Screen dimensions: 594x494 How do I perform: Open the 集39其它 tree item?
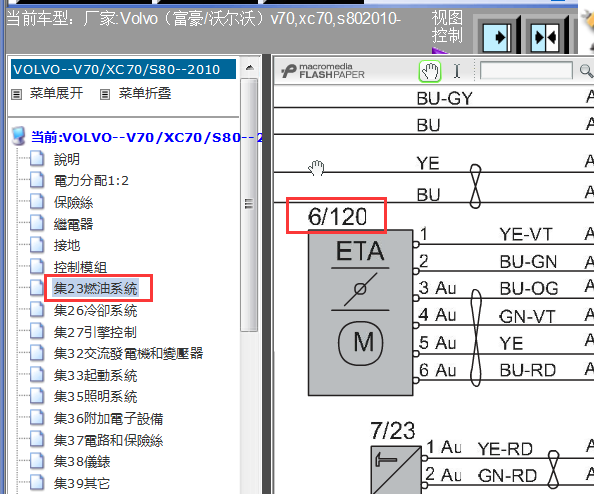click(82, 483)
